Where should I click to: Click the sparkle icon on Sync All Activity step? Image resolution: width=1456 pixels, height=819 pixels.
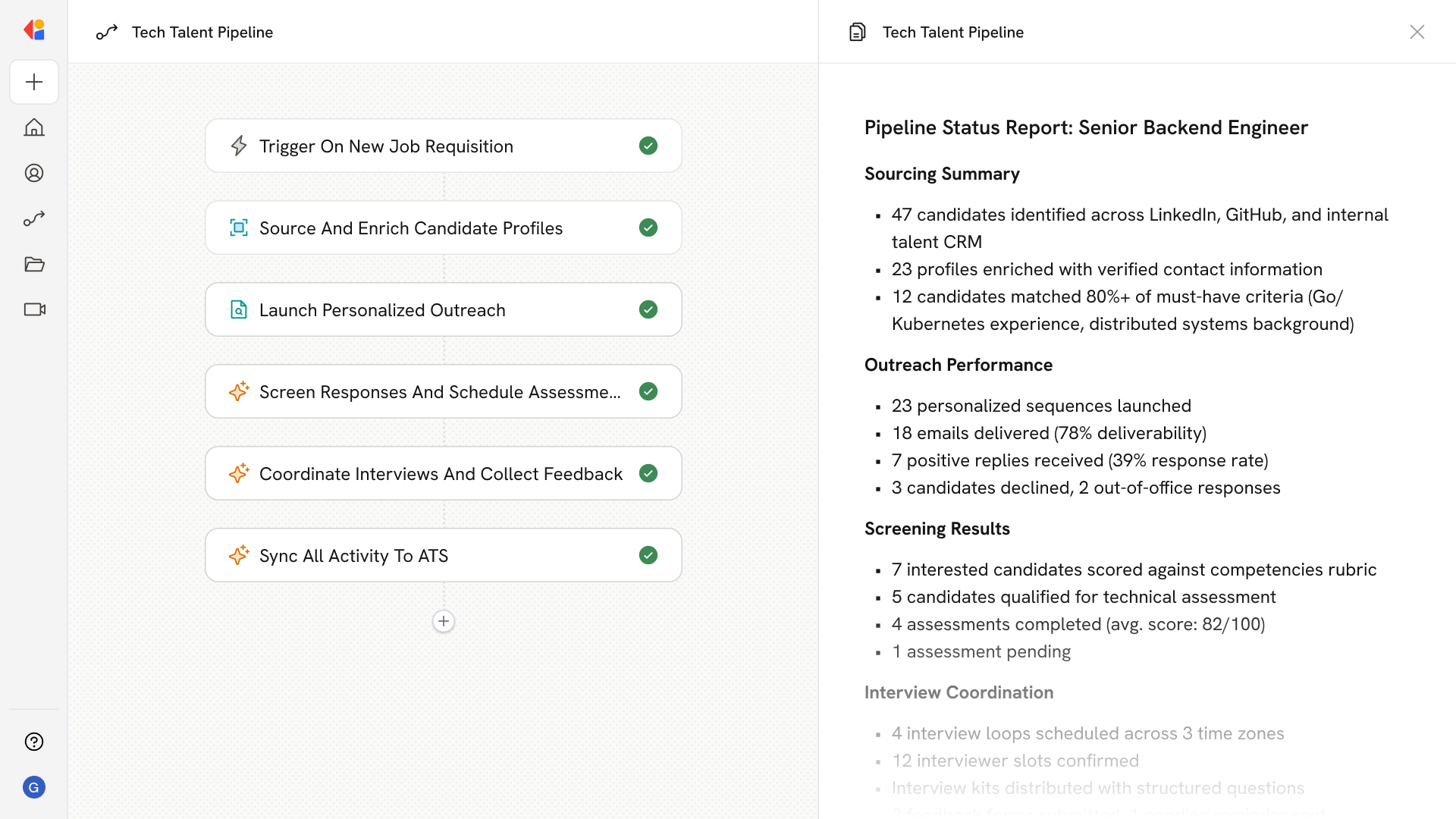239,555
